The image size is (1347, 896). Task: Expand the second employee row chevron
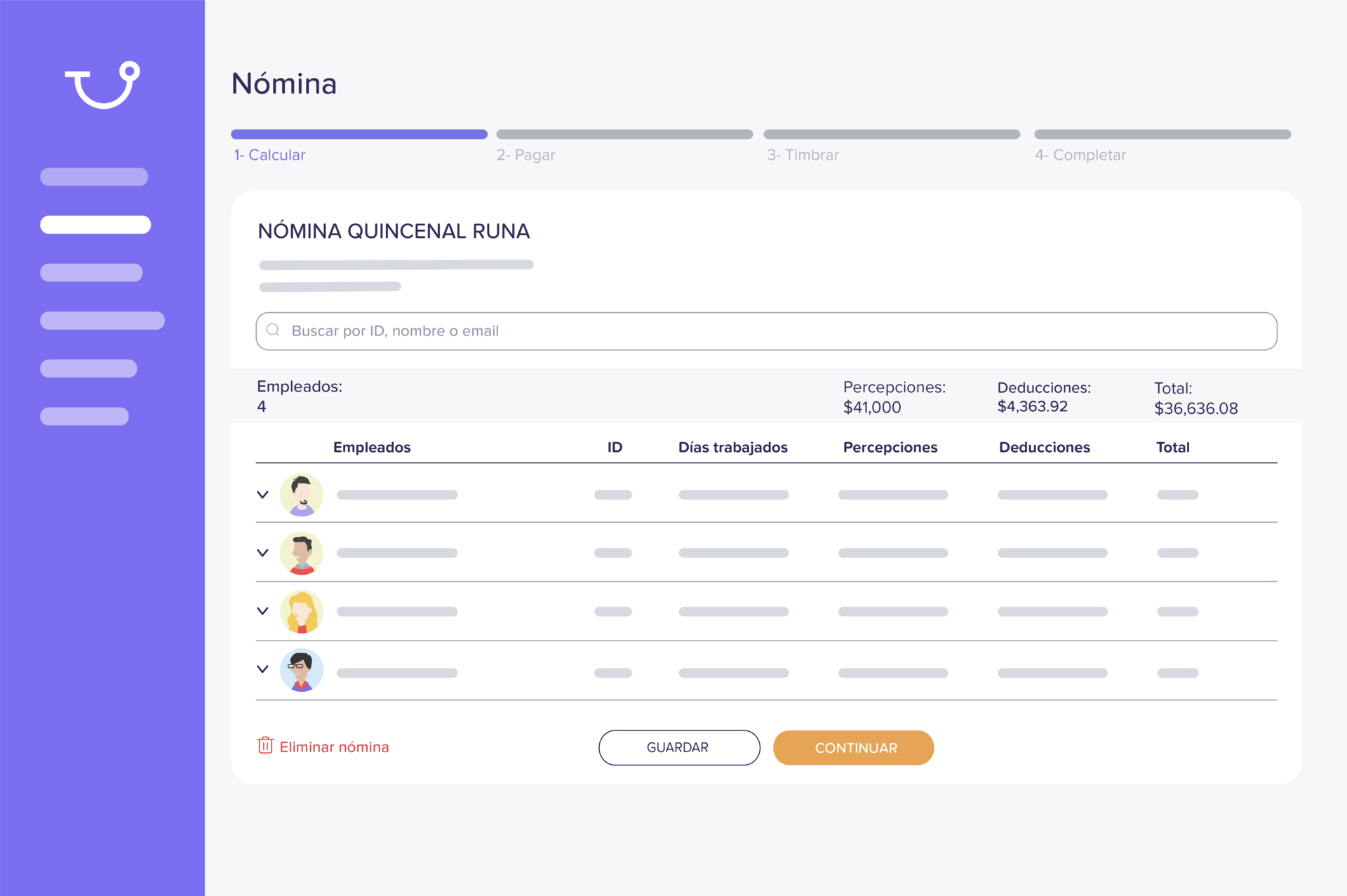coord(263,553)
